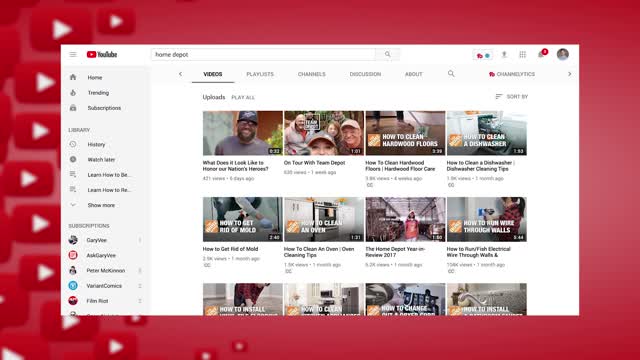The image size is (640, 360).
Task: Open How to Clean Hardwood Floors thumbnail
Action: click(405, 133)
